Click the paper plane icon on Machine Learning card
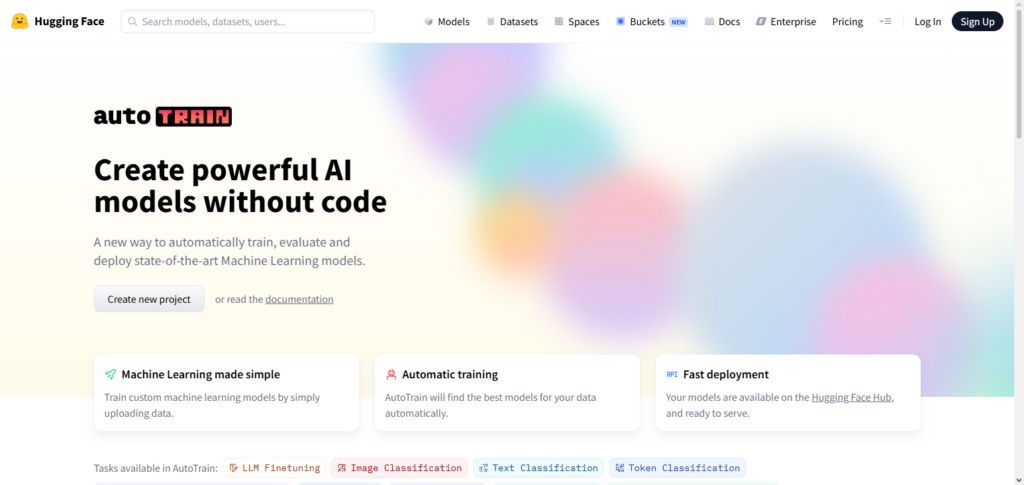 (110, 375)
